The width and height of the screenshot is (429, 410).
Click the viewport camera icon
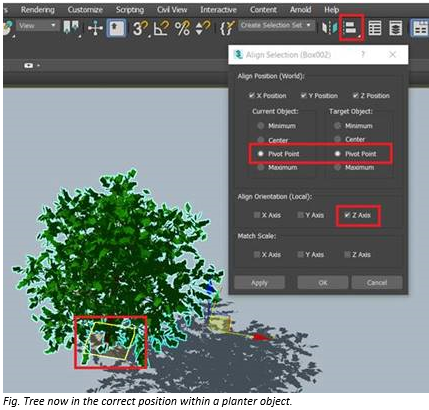(x=28, y=65)
